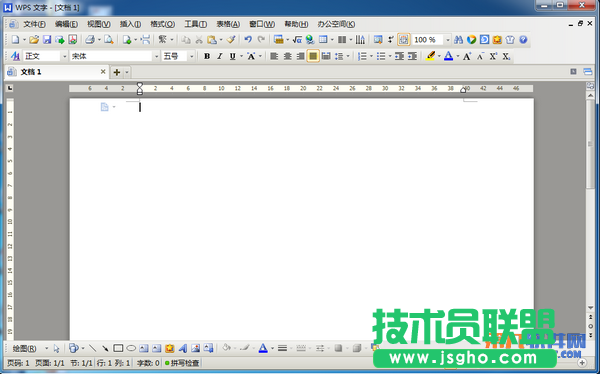Screen dimensions: 600x374
Task: Select the Arrow drawing tool
Action: pos(105,348)
